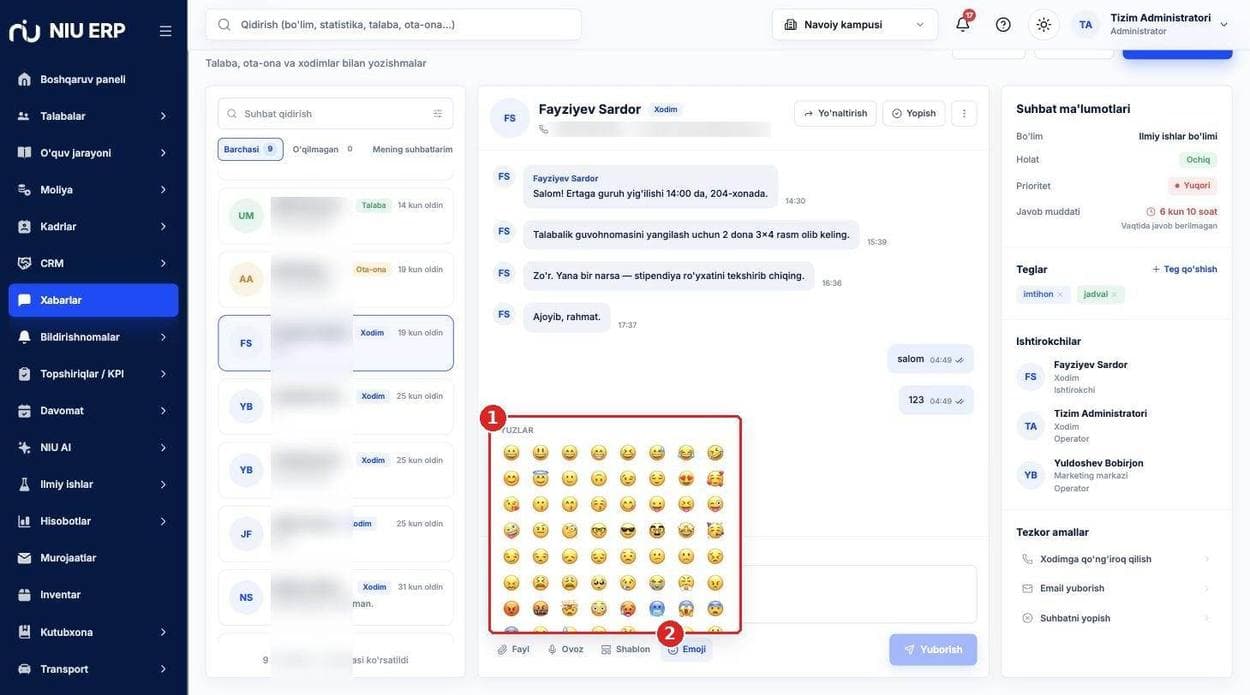Open the help question-mark icon
The height and width of the screenshot is (695, 1250).
click(1003, 24)
